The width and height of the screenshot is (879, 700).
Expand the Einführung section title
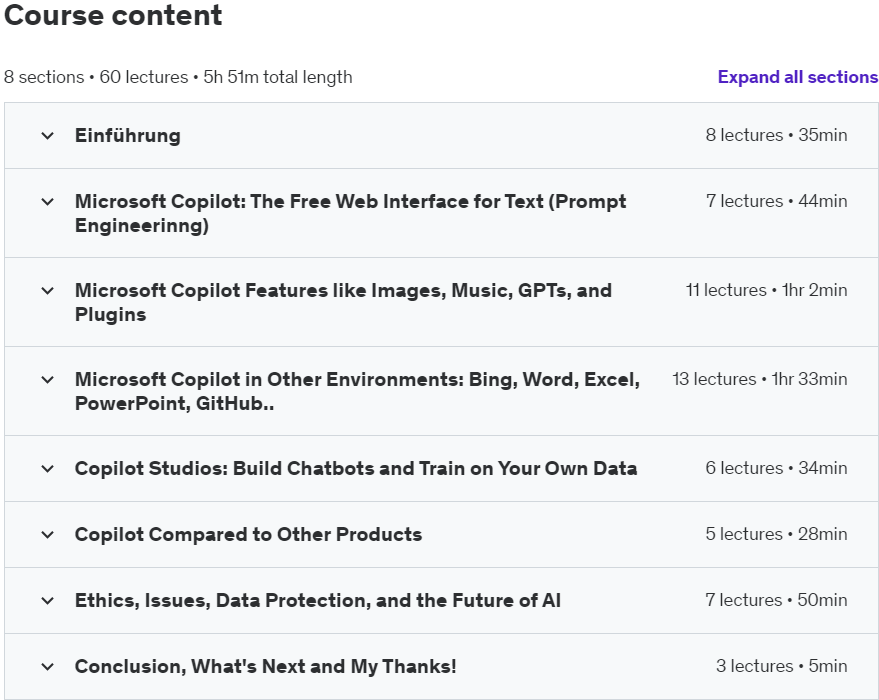click(128, 136)
